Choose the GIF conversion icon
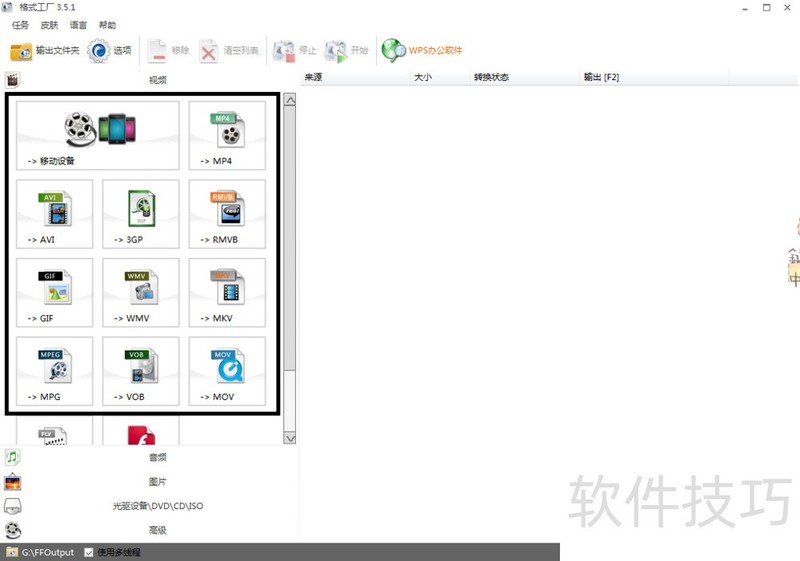This screenshot has height=561, width=800. [55, 292]
